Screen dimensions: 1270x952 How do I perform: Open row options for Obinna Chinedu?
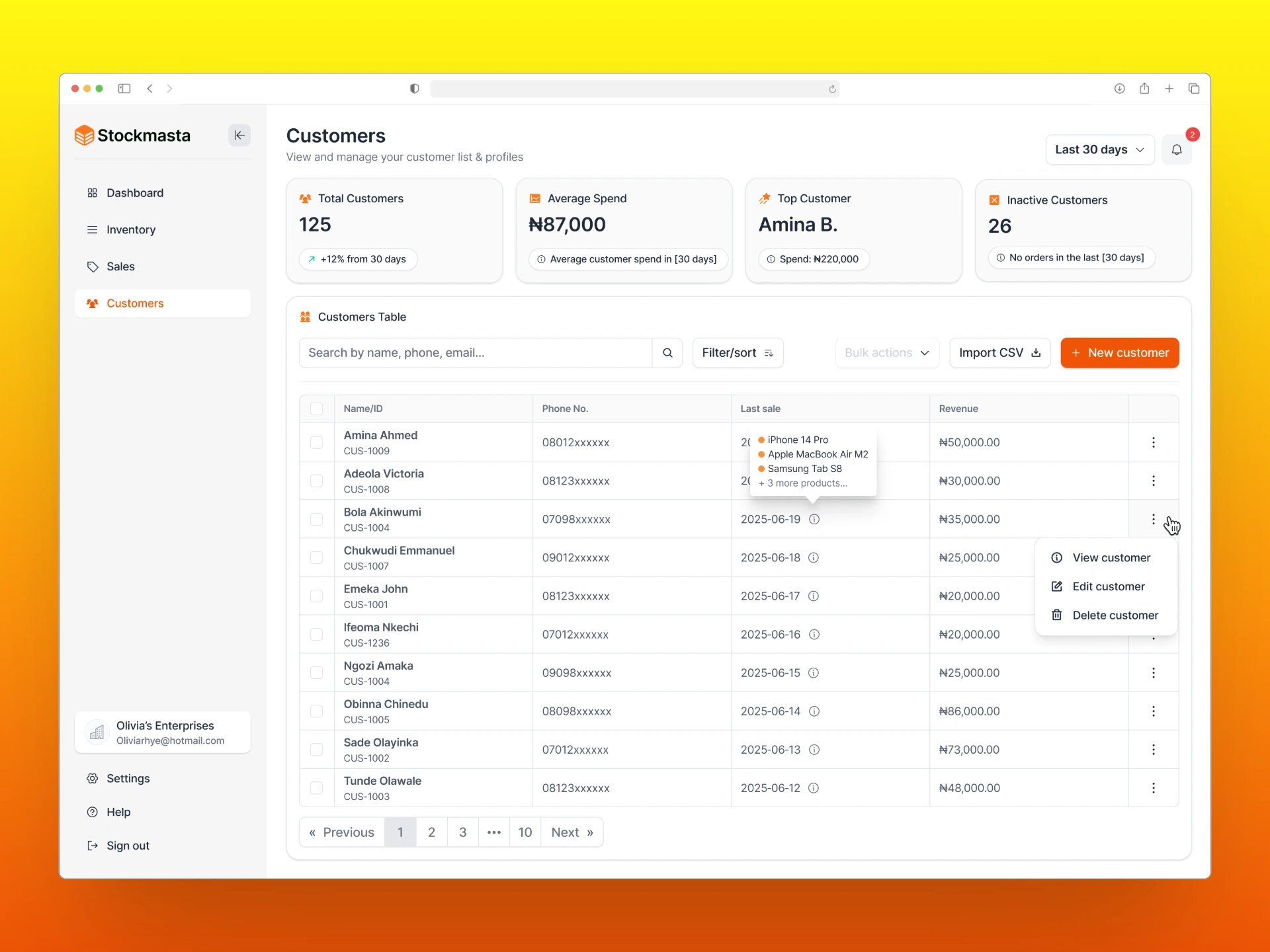tap(1153, 711)
